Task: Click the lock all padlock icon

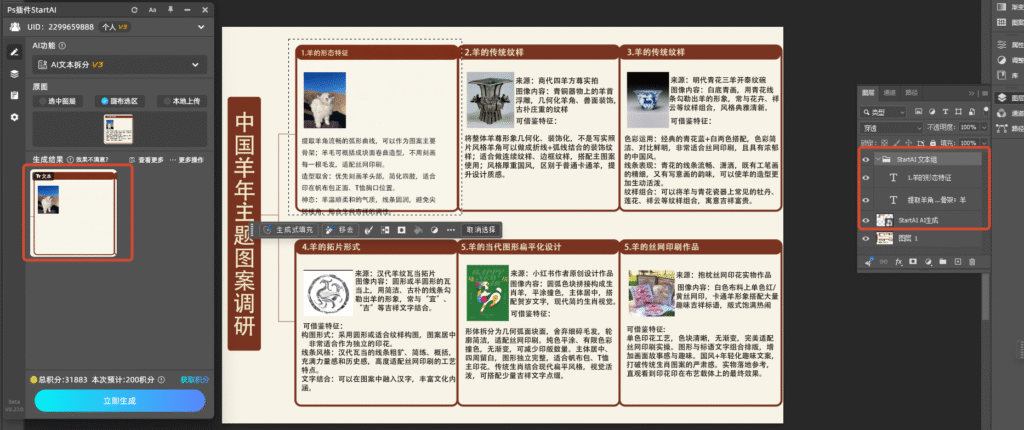Action: (933, 142)
